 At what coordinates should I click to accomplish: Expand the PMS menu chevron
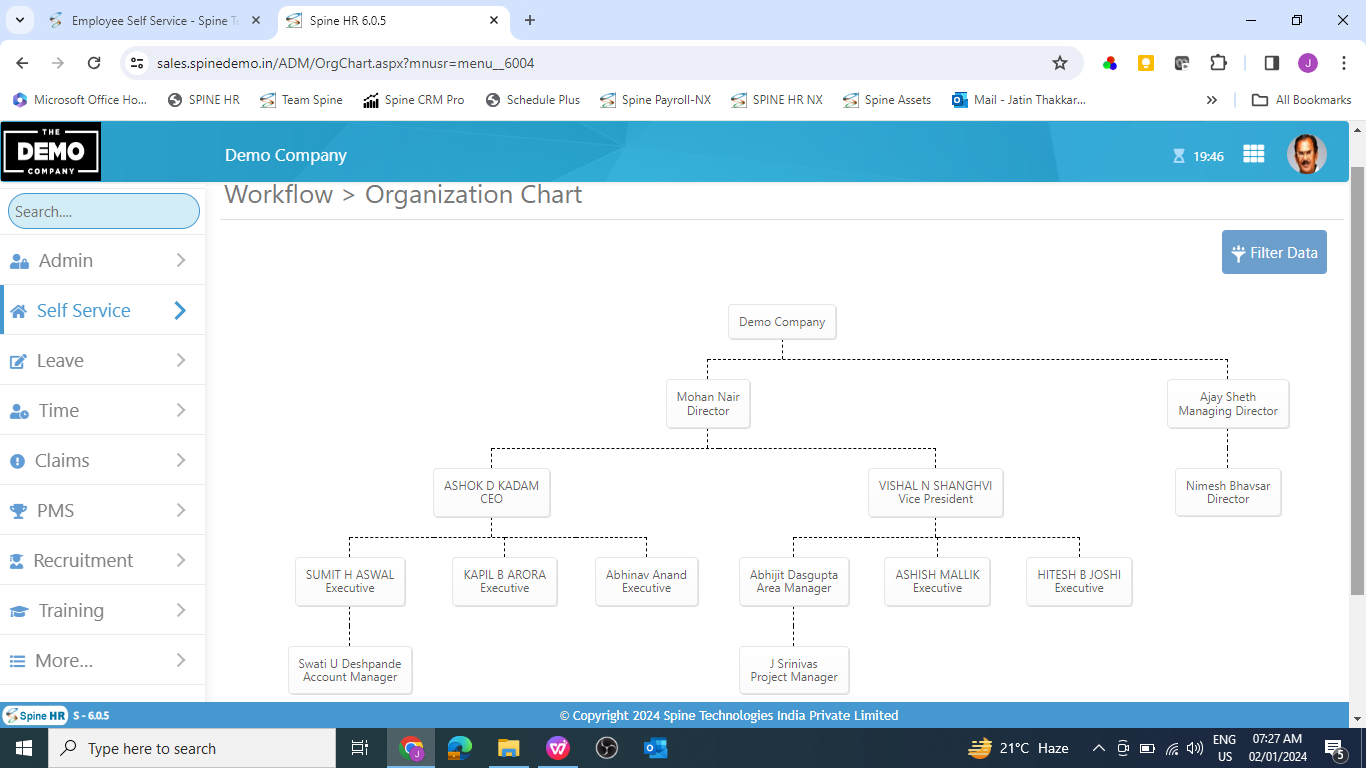tap(181, 510)
